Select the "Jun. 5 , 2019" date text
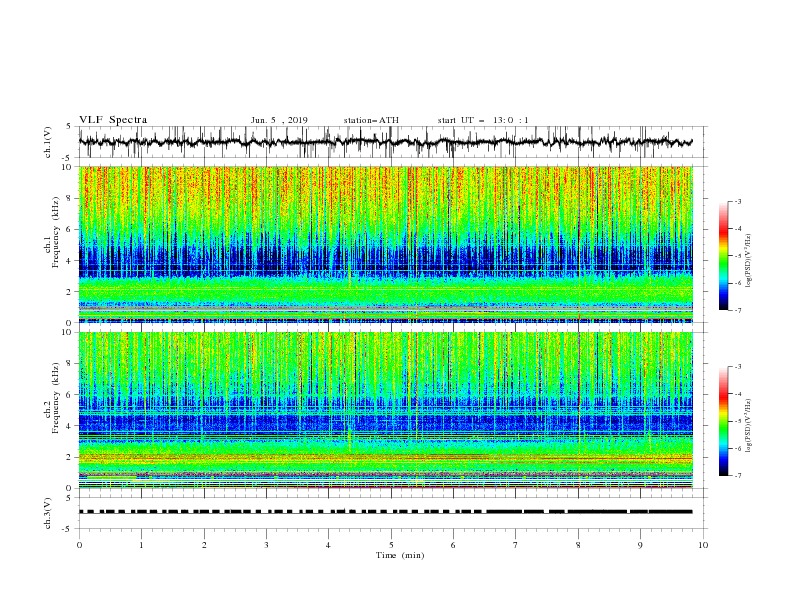Viewport: 792px width, 612px height. point(279,120)
